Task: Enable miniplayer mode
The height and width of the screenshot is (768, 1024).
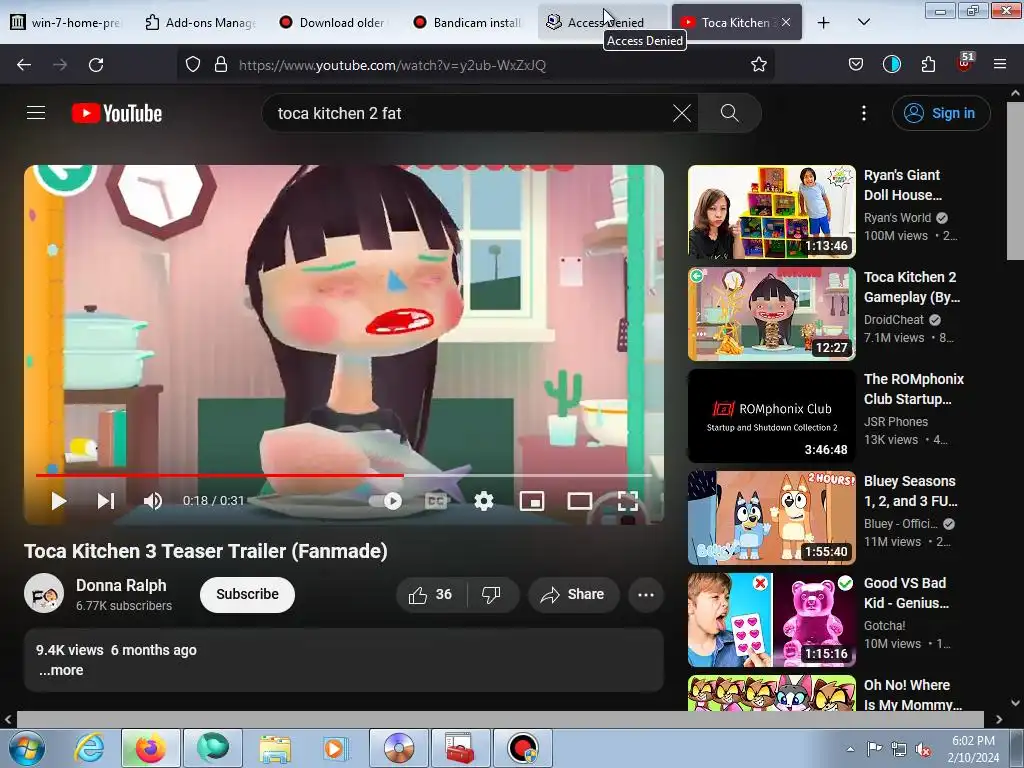Action: [x=532, y=501]
